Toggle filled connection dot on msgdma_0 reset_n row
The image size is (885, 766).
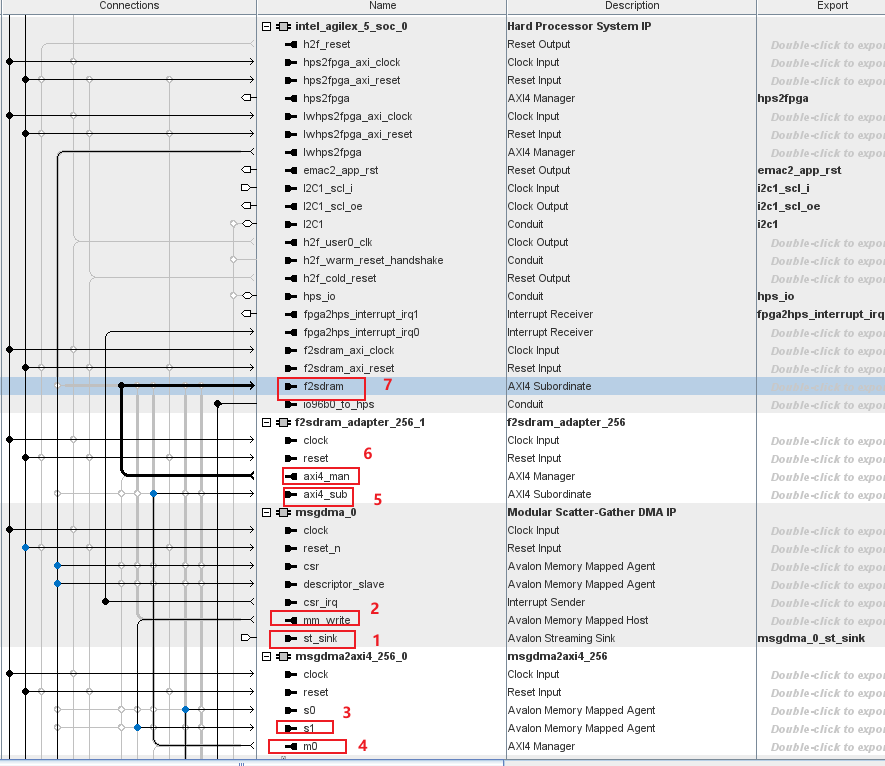[25, 548]
